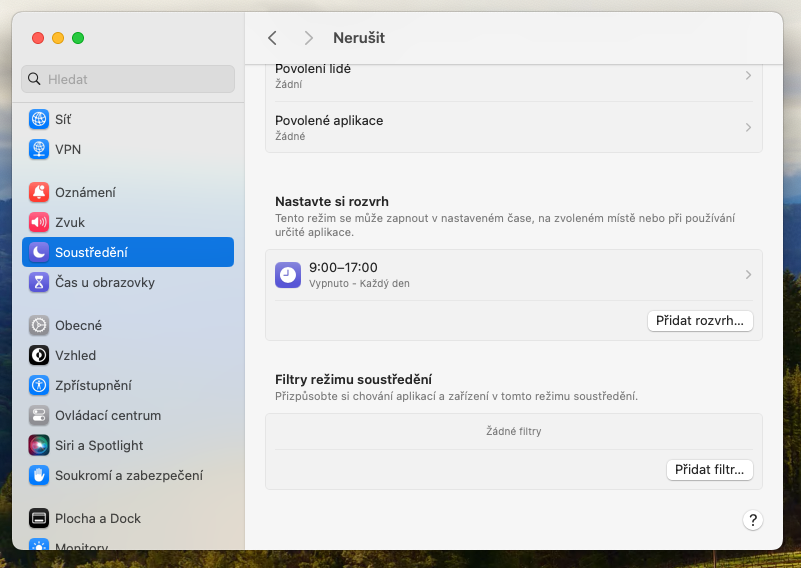Click the Oznámení bell icon

point(39,192)
